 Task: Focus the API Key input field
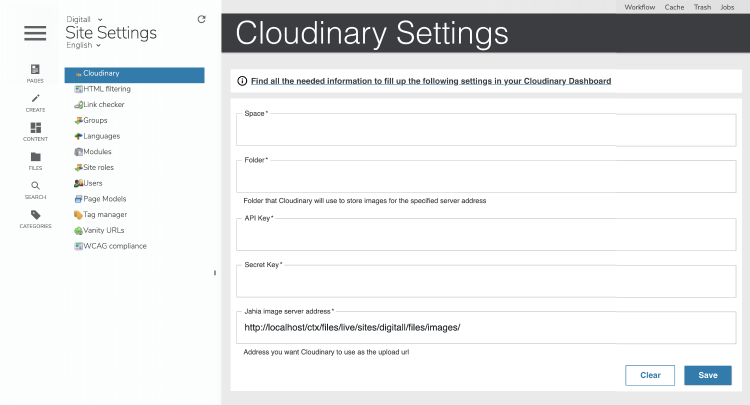pyautogui.click(x=486, y=234)
